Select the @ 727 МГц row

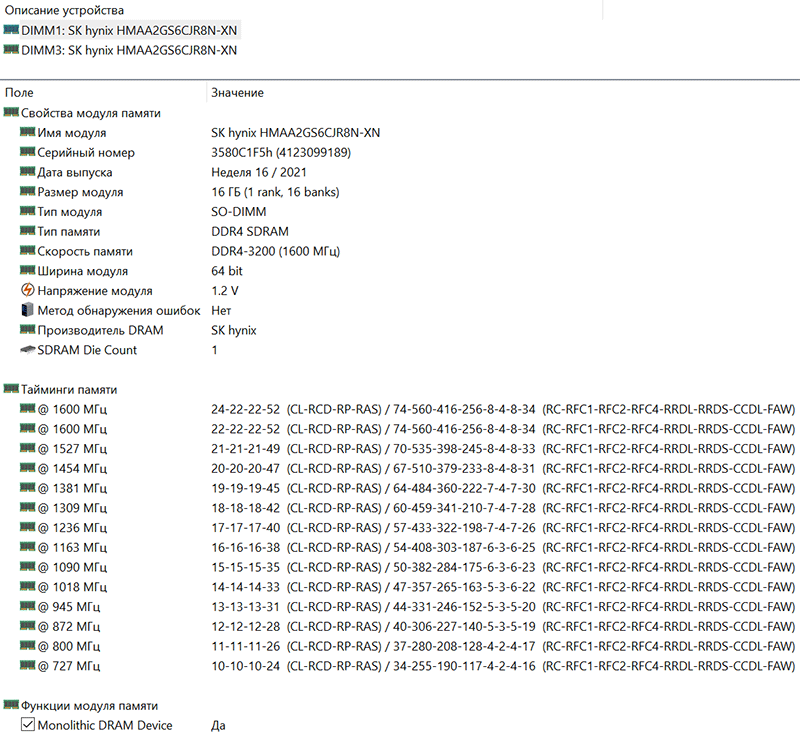tap(407, 666)
